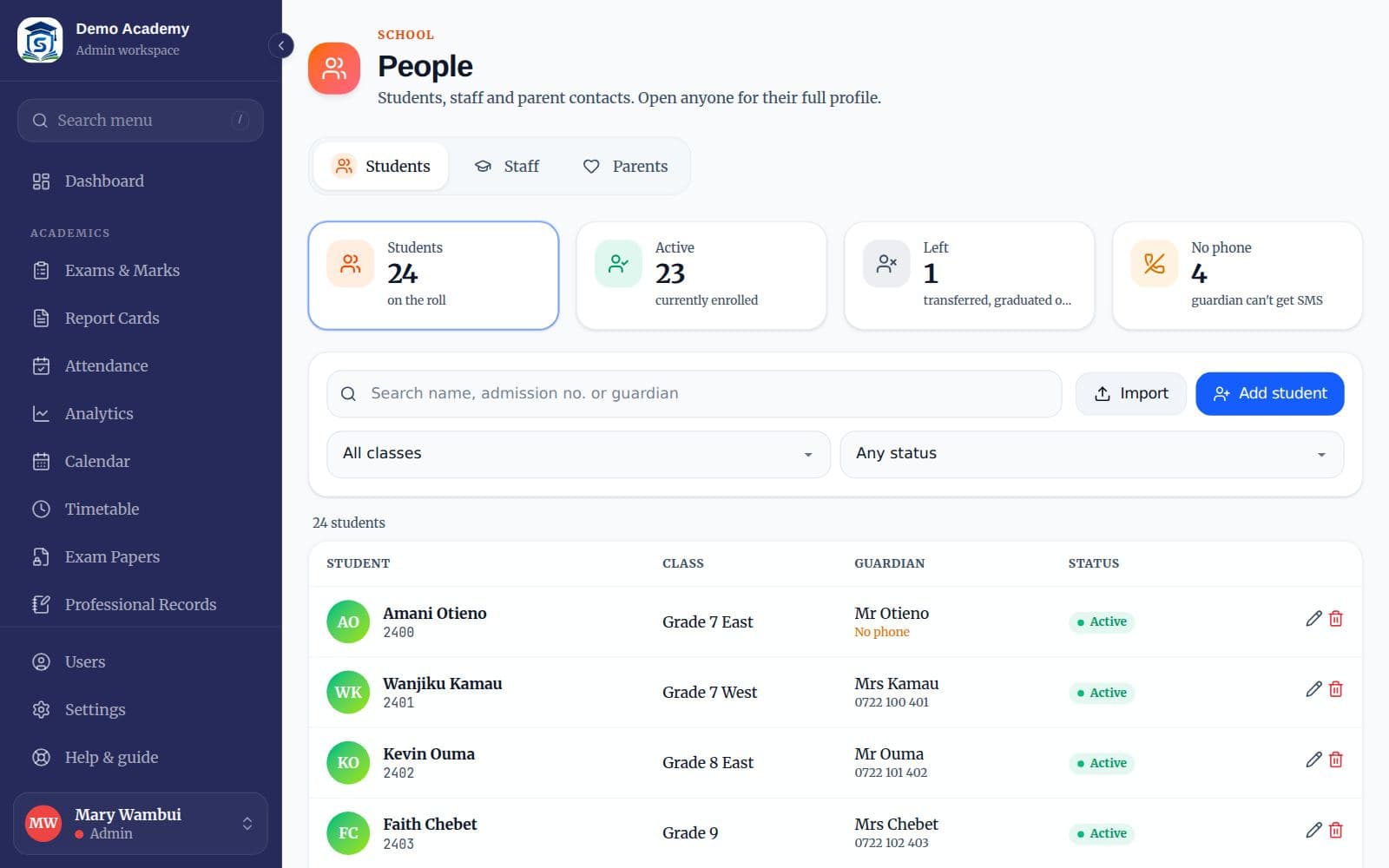Viewport: 1389px width, 868px height.
Task: Click the FC avatar for Faith Chebet
Action: tap(348, 832)
